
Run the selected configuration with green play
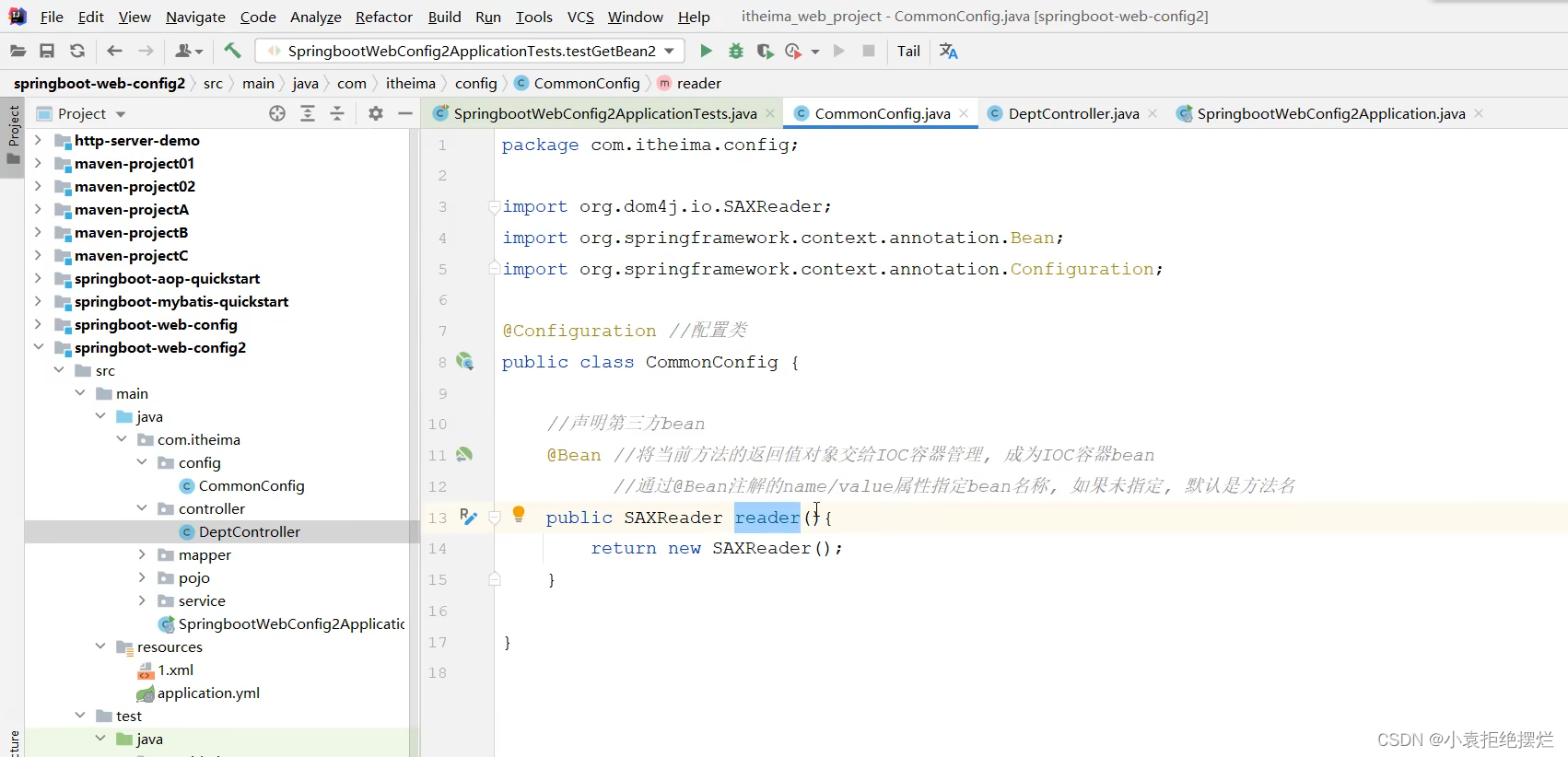(x=706, y=51)
